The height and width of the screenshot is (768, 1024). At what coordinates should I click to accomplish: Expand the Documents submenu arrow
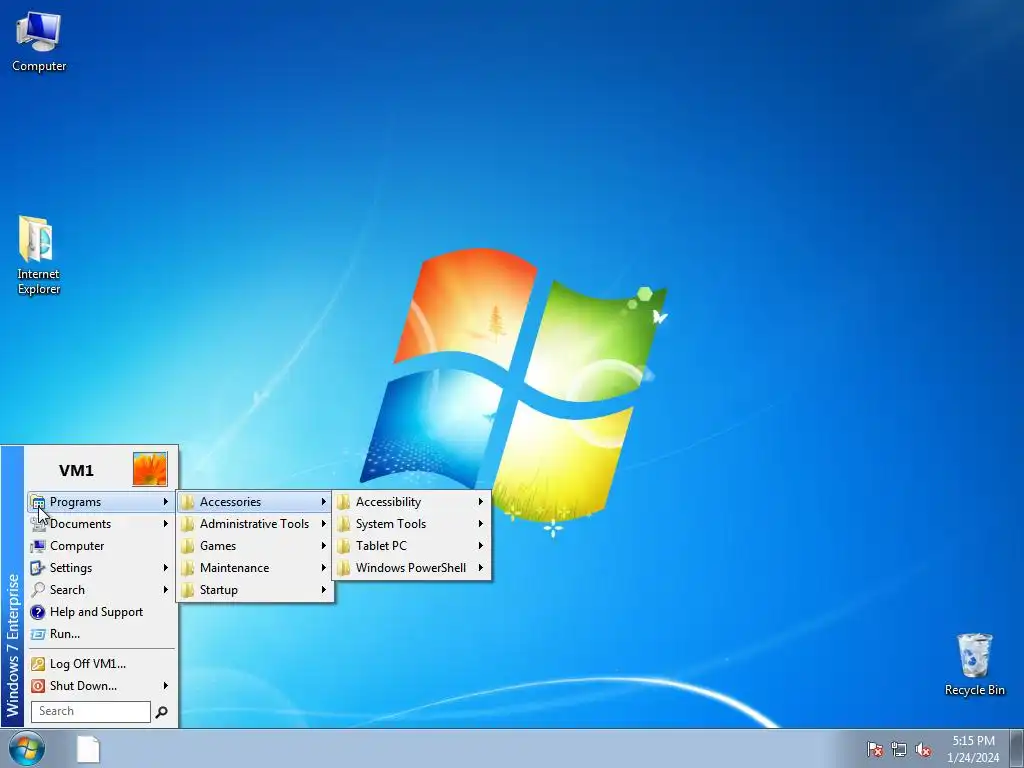click(166, 524)
